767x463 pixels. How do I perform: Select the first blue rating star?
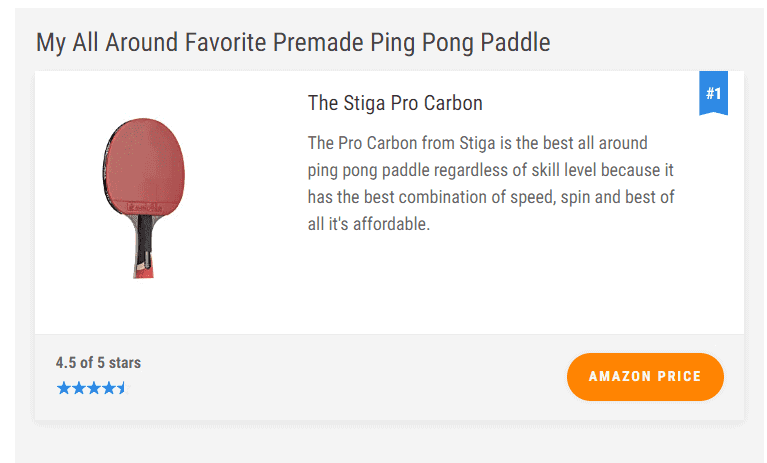(x=64, y=388)
